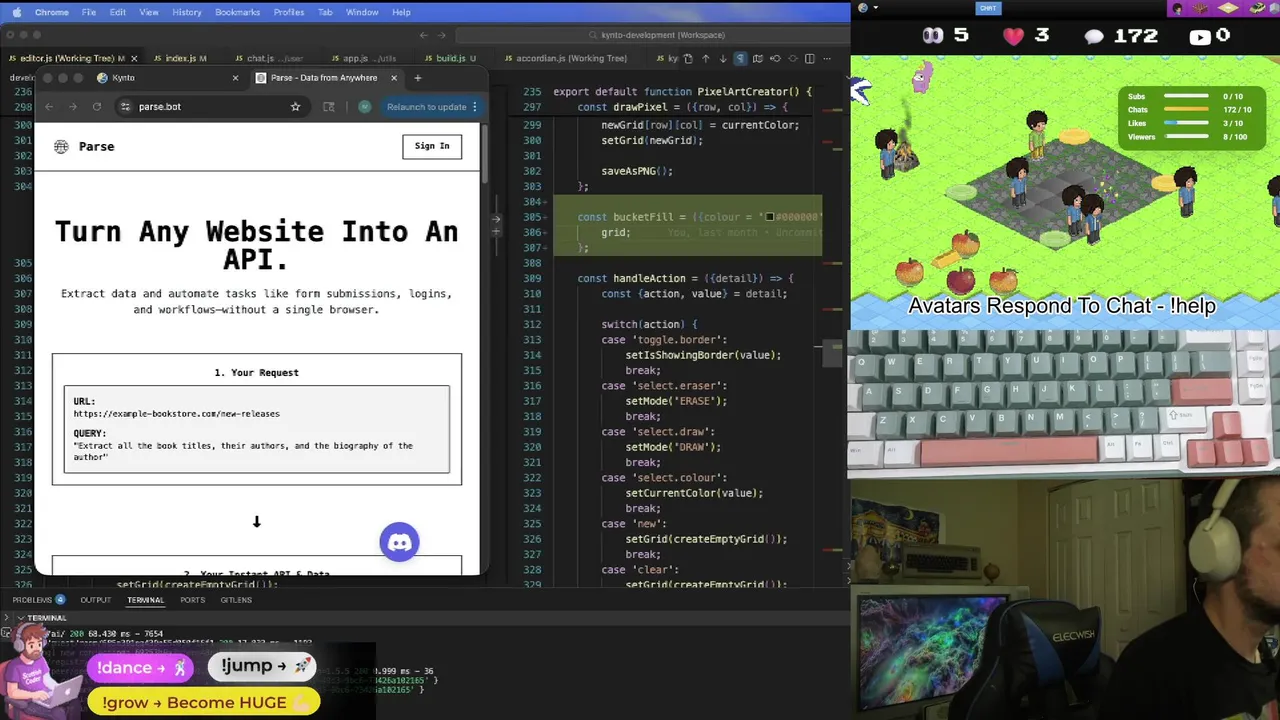The height and width of the screenshot is (720, 1280).
Task: Switch to PORTS panel tab
Action: pos(193,600)
